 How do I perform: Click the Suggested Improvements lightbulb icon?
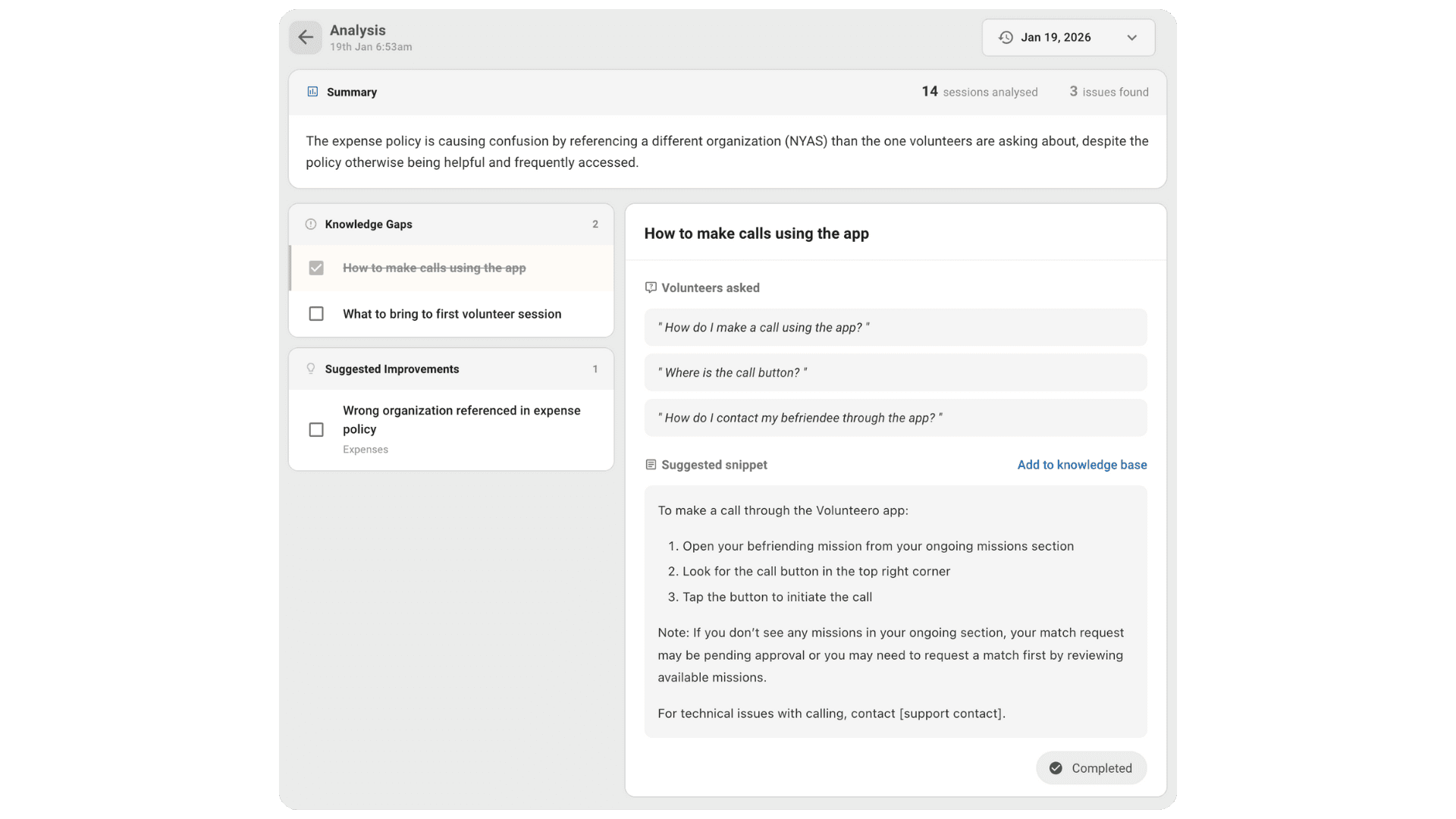point(311,369)
